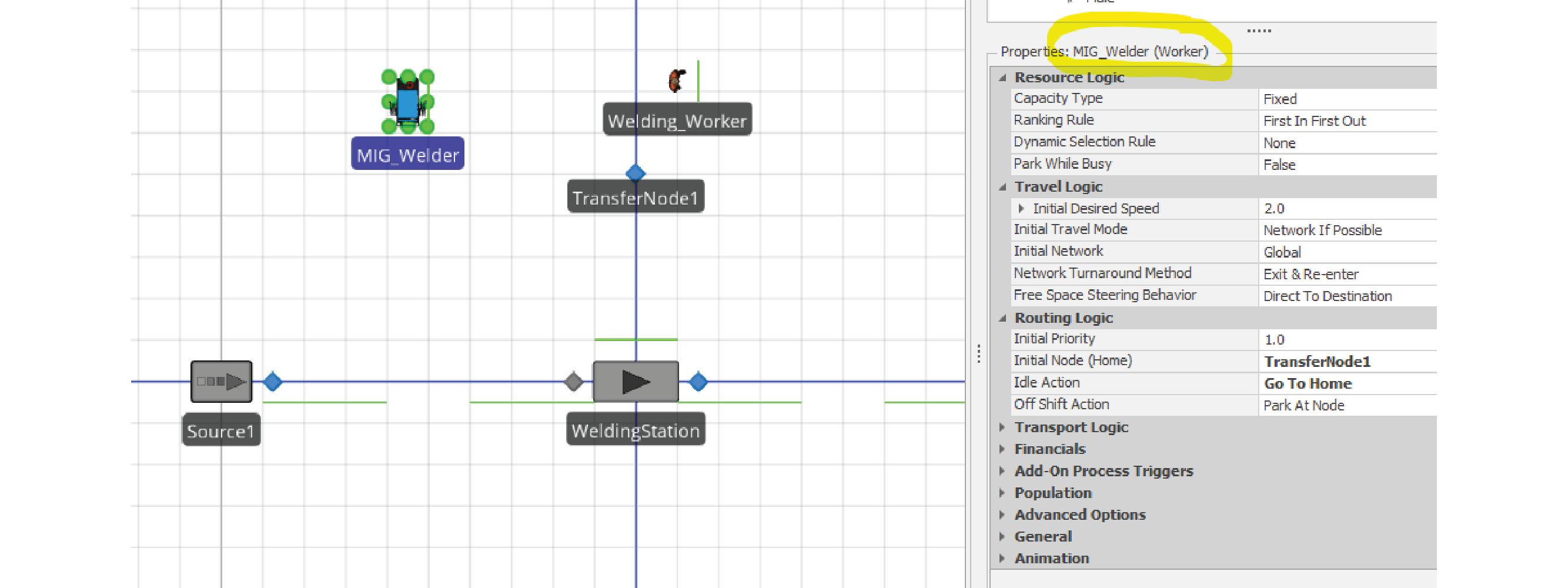Click the Welding_Worker person icon
The height and width of the screenshot is (588, 1568).
[676, 81]
